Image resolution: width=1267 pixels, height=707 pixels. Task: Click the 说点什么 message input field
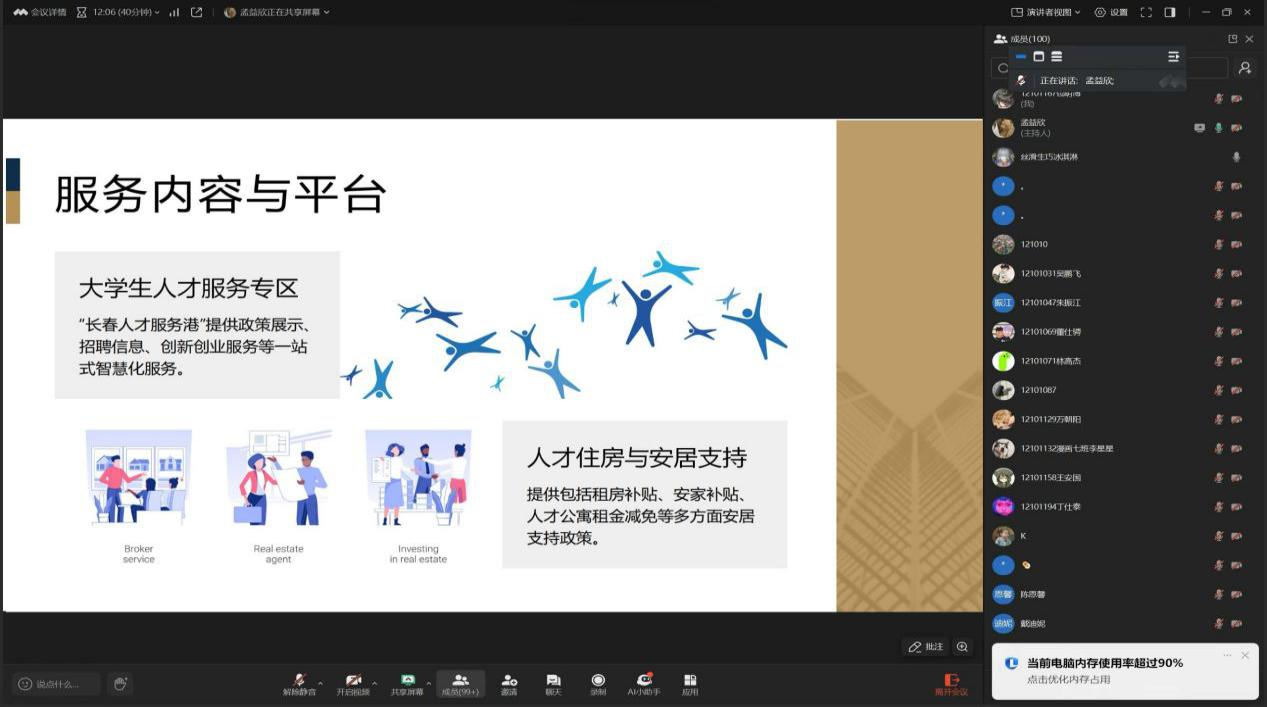(56, 684)
